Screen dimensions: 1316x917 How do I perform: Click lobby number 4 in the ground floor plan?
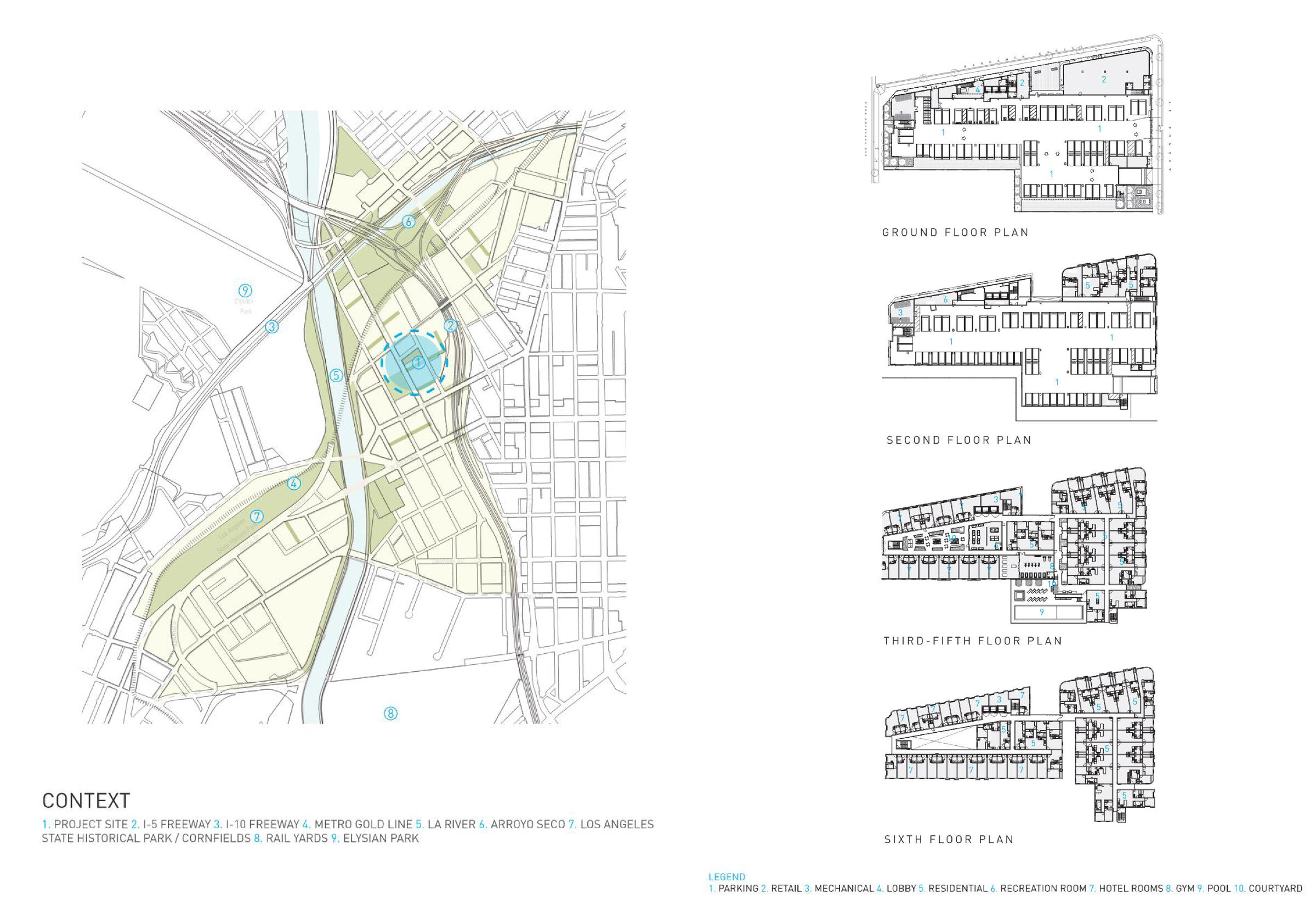(x=978, y=90)
